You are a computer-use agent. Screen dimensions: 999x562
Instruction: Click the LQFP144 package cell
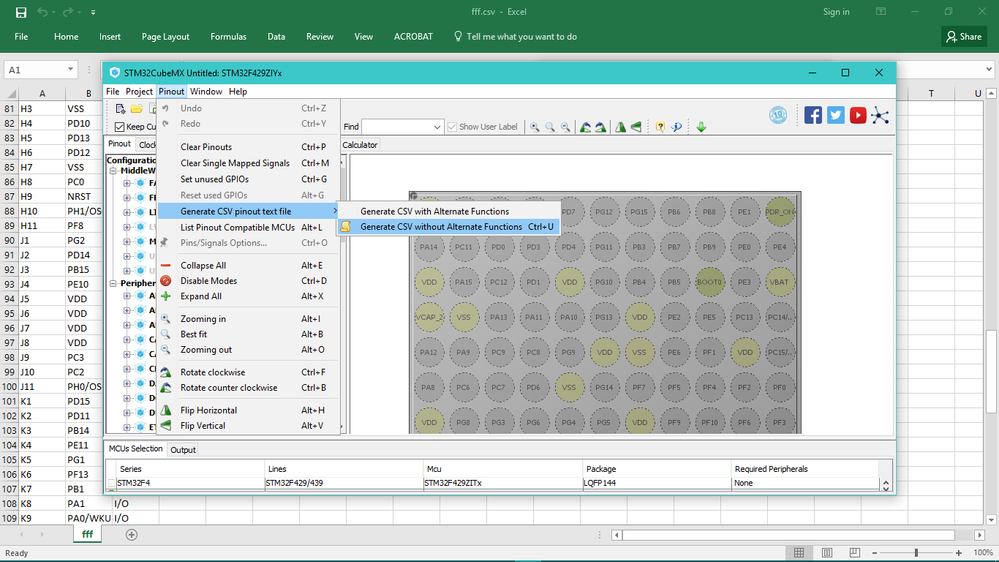click(656, 484)
